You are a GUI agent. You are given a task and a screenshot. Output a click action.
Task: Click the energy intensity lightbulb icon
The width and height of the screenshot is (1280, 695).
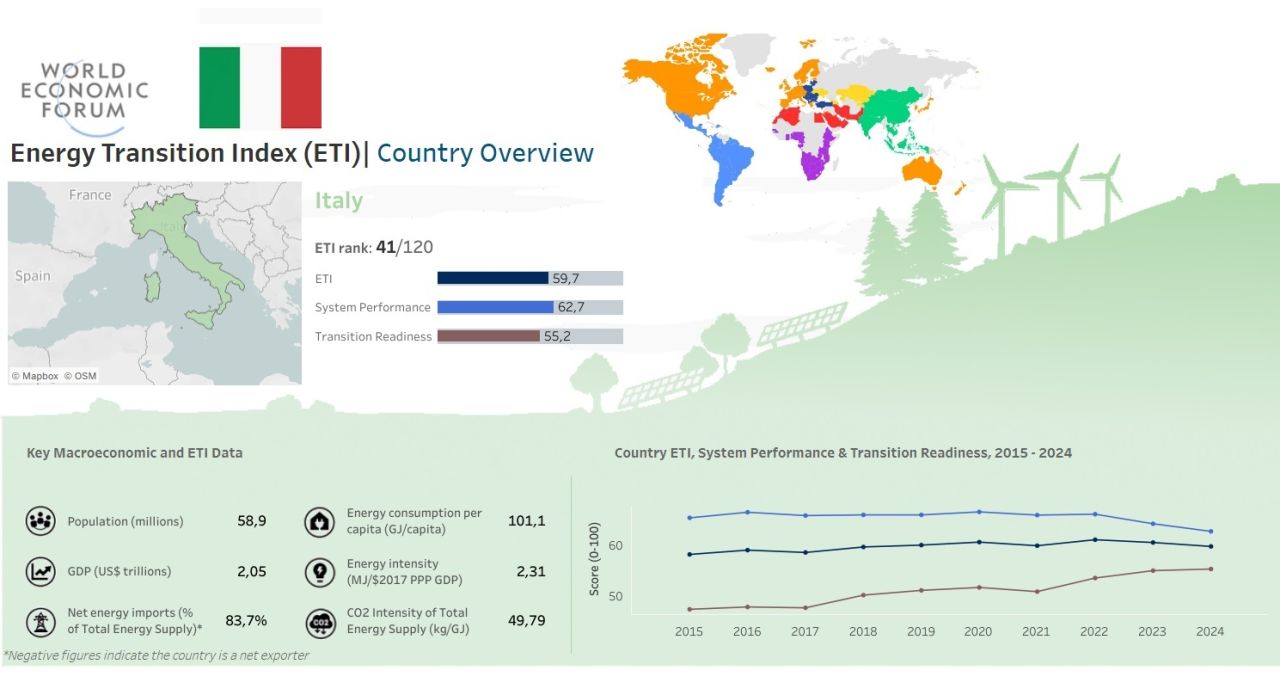(x=320, y=571)
